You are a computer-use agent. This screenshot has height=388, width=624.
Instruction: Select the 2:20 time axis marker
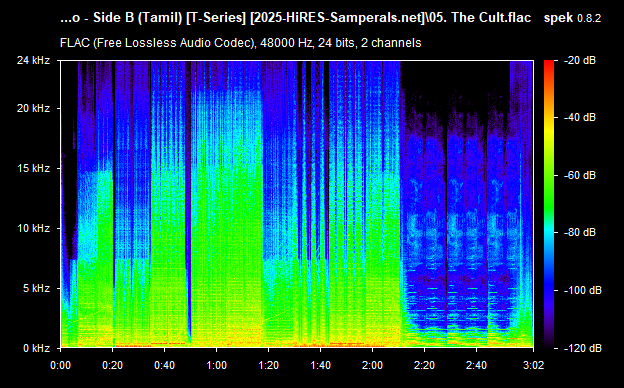click(424, 365)
